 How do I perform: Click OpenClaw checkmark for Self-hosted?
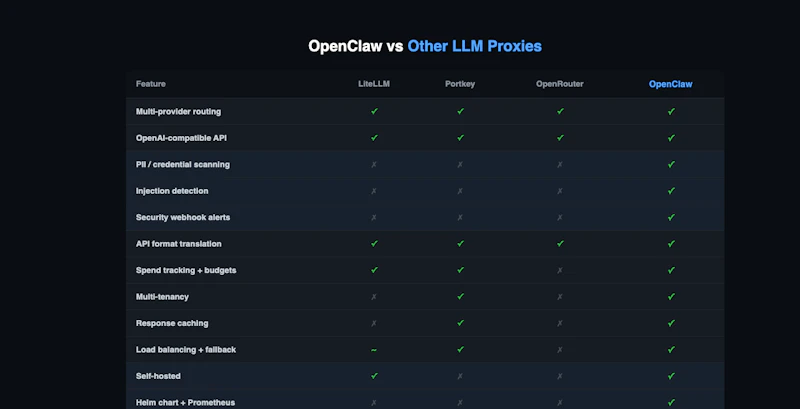(671, 376)
